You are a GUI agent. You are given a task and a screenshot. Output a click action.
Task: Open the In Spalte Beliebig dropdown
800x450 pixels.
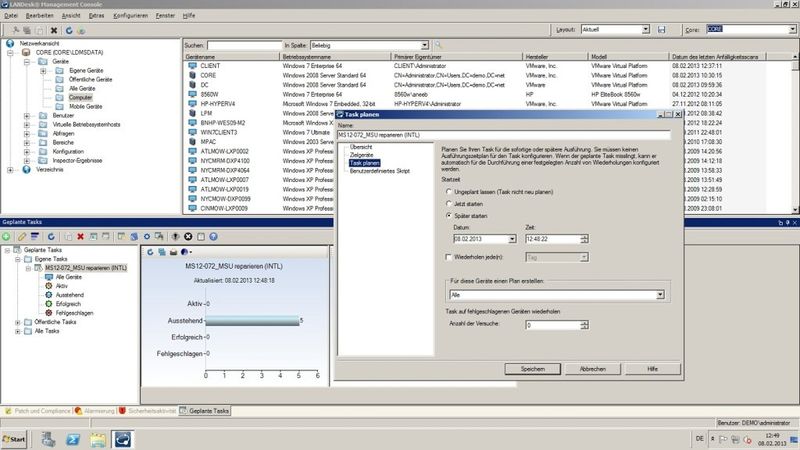click(424, 45)
